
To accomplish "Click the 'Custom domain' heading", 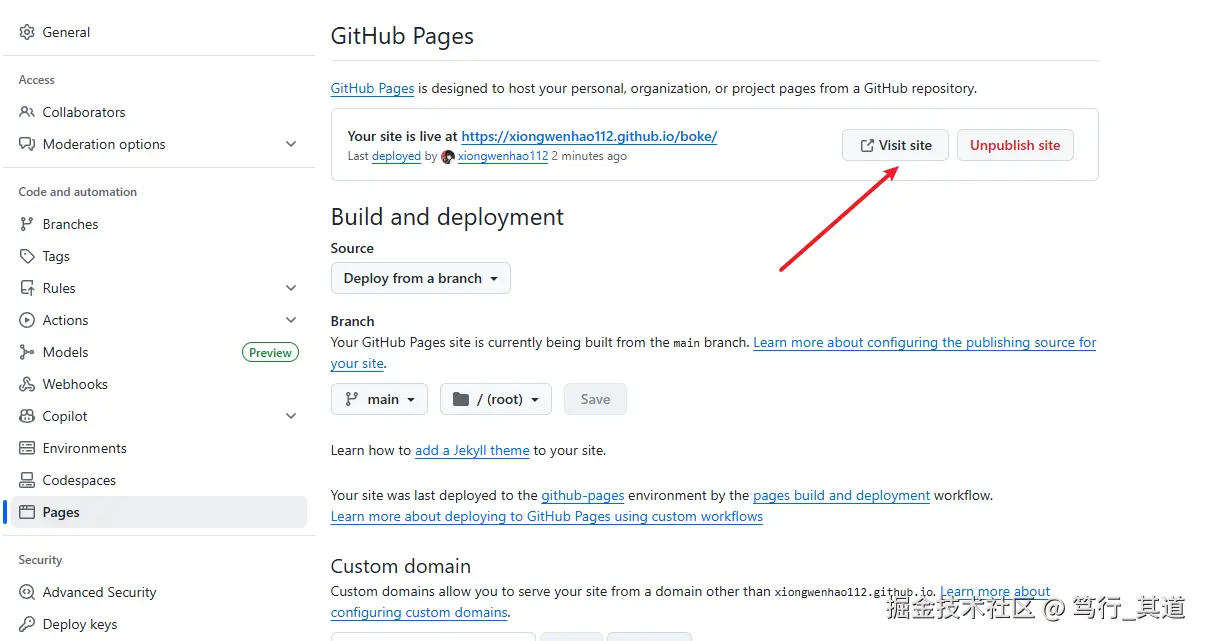I will (x=401, y=566).
